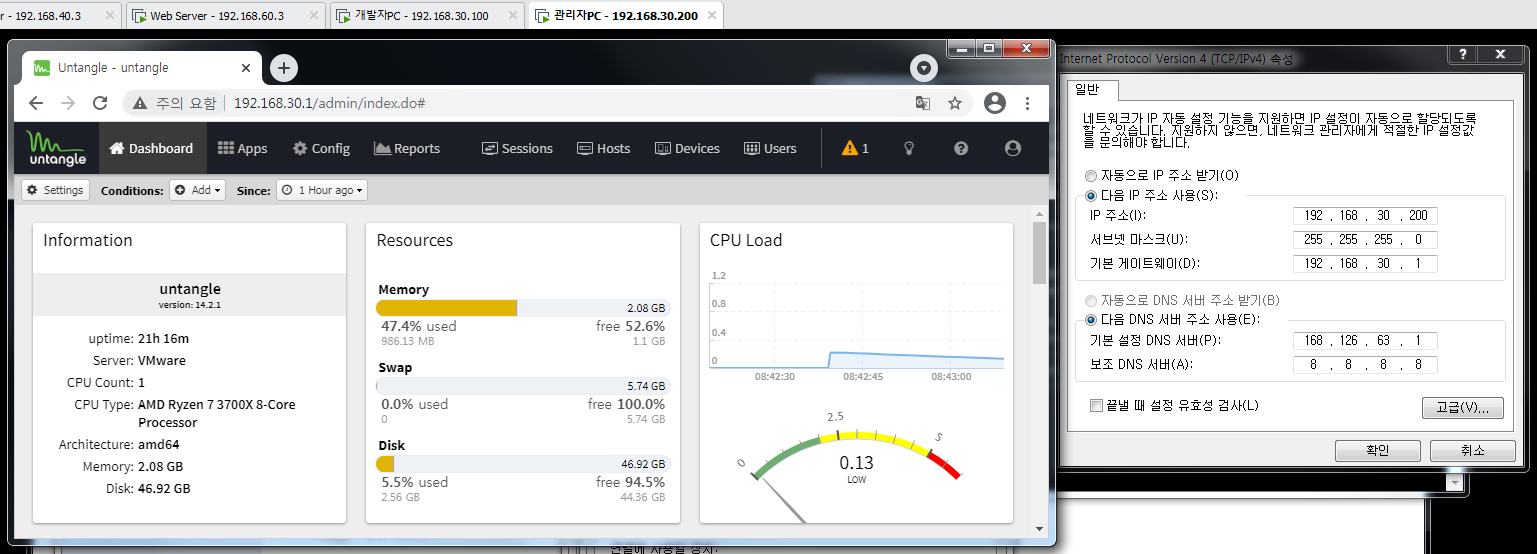
Task: Show the warning alert with count 1
Action: [x=855, y=148]
